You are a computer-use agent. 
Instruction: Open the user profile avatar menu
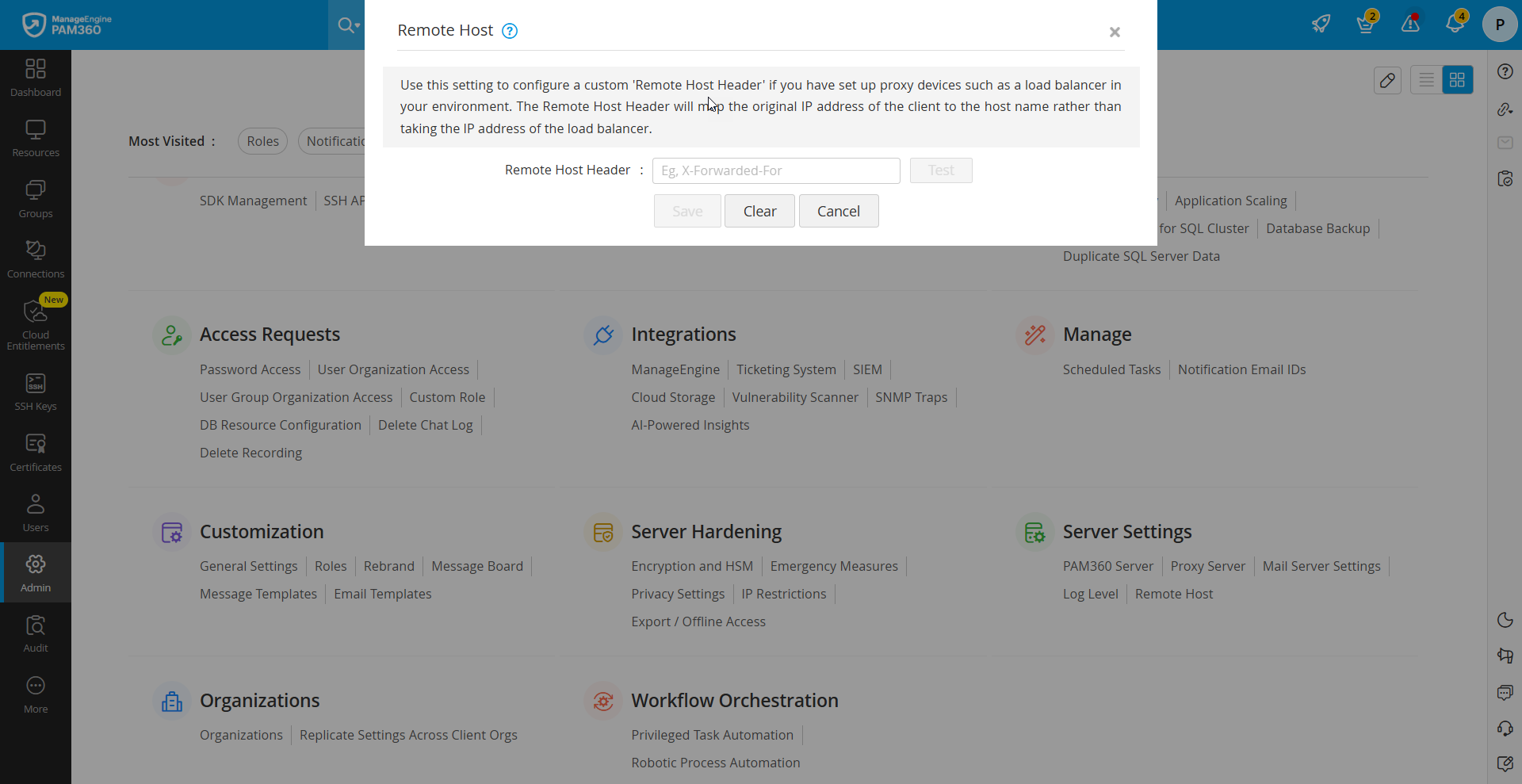[1499, 25]
